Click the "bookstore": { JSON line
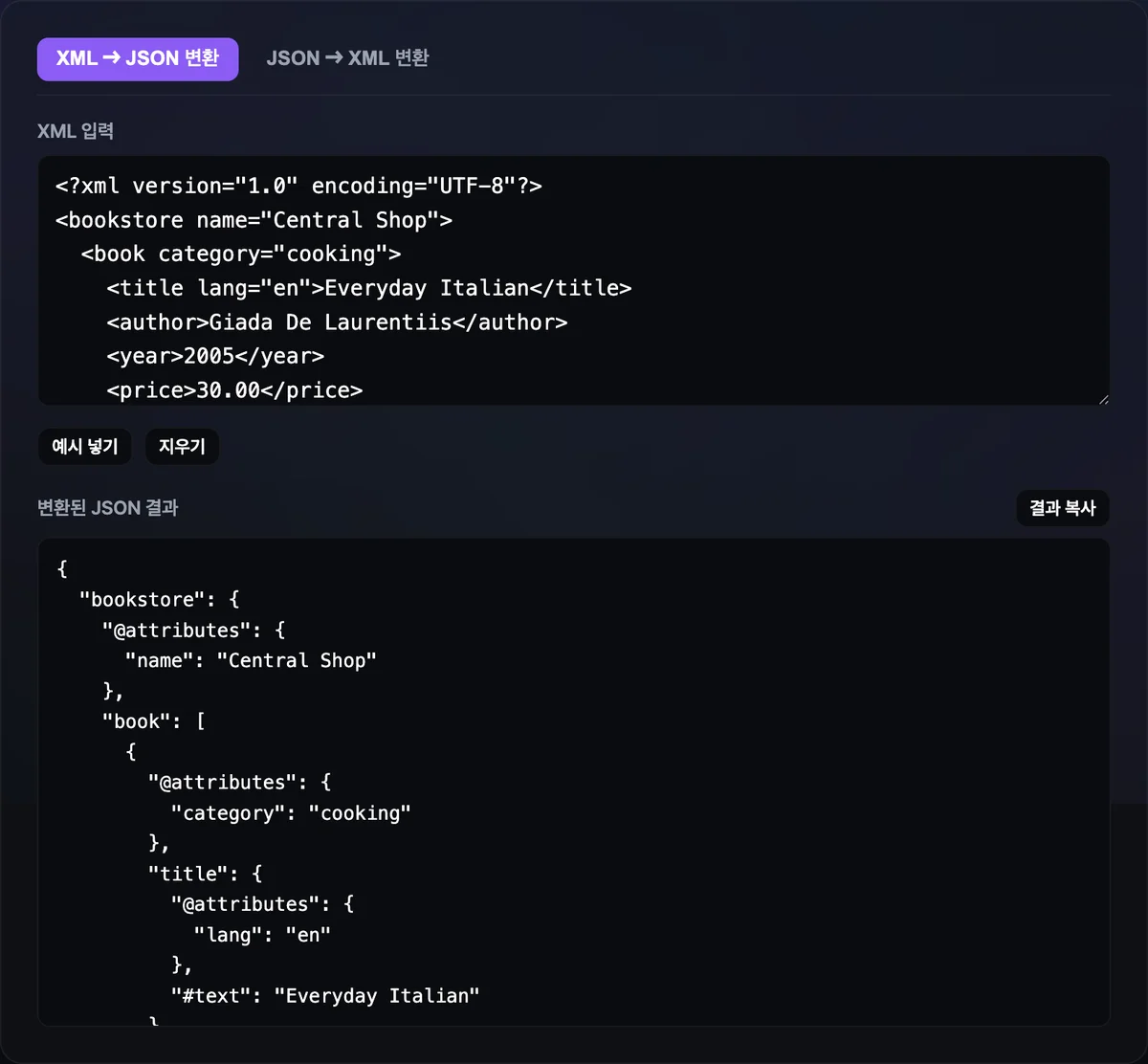 coord(159,599)
